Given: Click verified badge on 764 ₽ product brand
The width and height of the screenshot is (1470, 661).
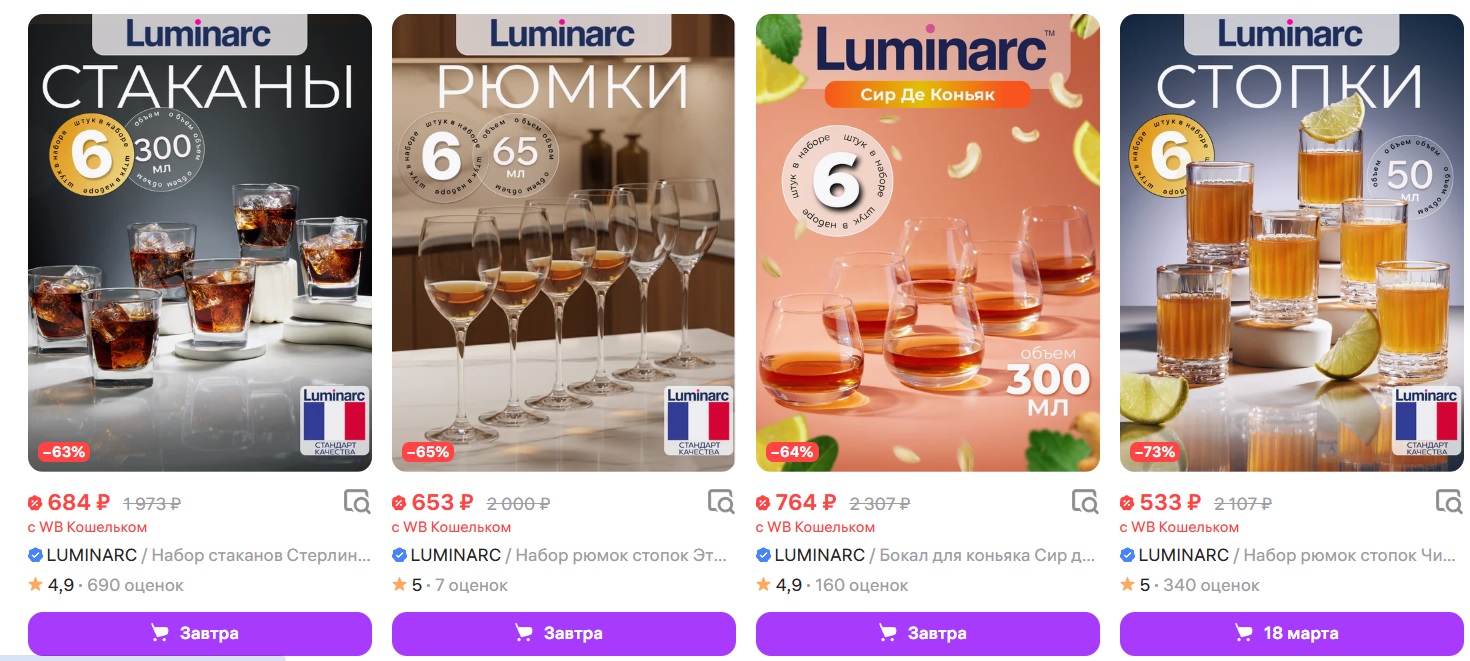Looking at the screenshot, I should point(764,555).
